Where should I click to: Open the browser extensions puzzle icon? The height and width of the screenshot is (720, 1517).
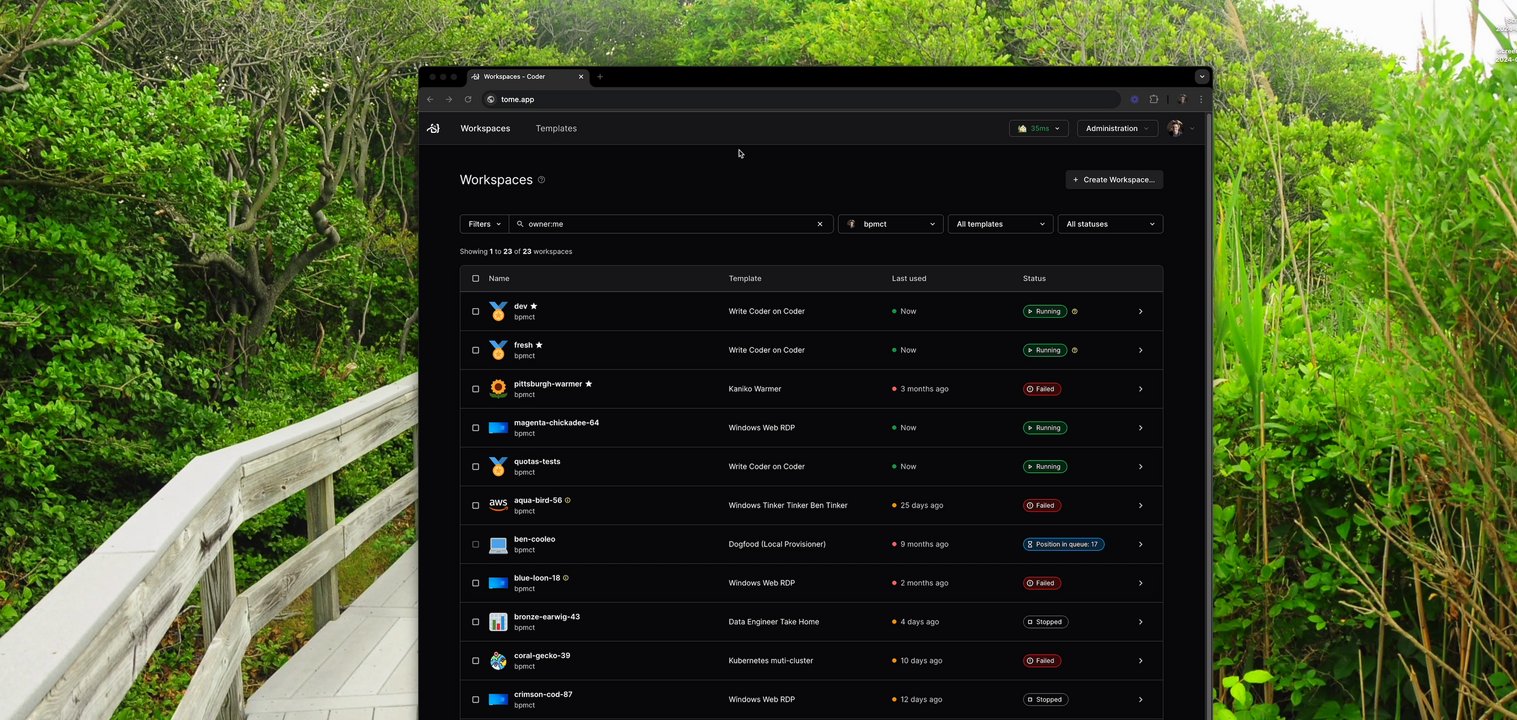(1153, 99)
